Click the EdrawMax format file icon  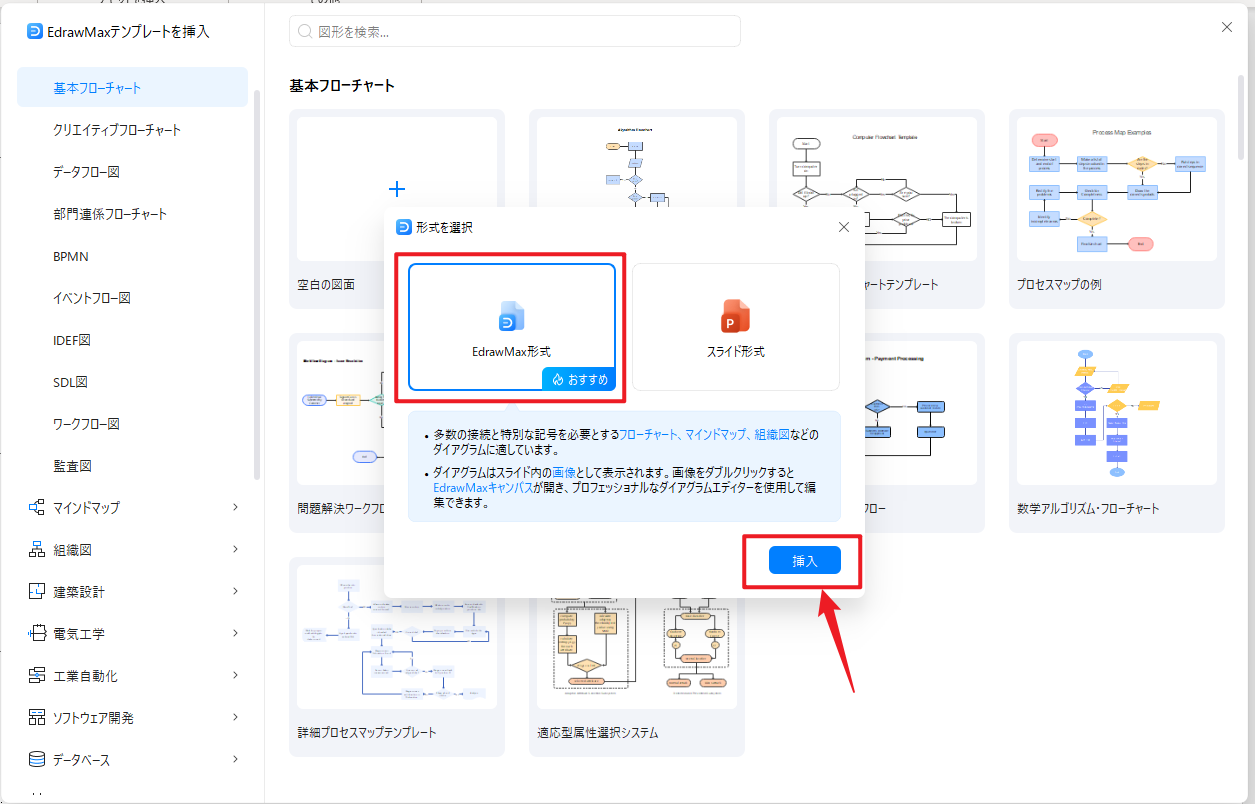[x=511, y=316]
